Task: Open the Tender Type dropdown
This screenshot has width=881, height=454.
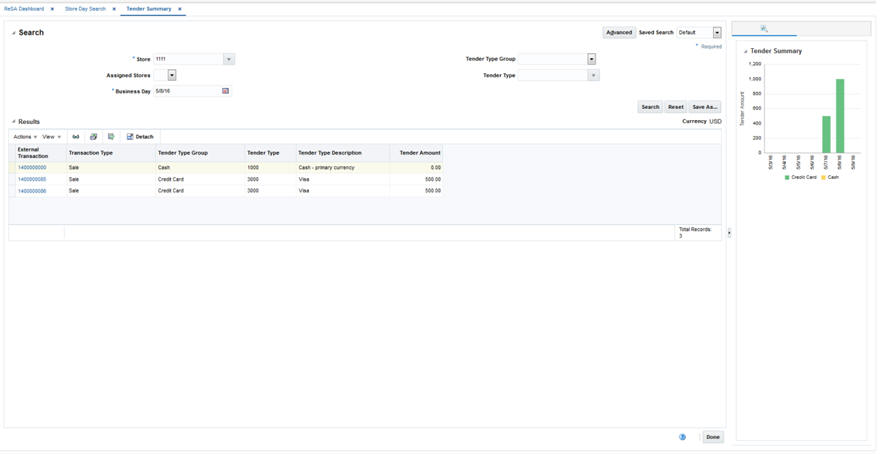Action: pos(593,75)
